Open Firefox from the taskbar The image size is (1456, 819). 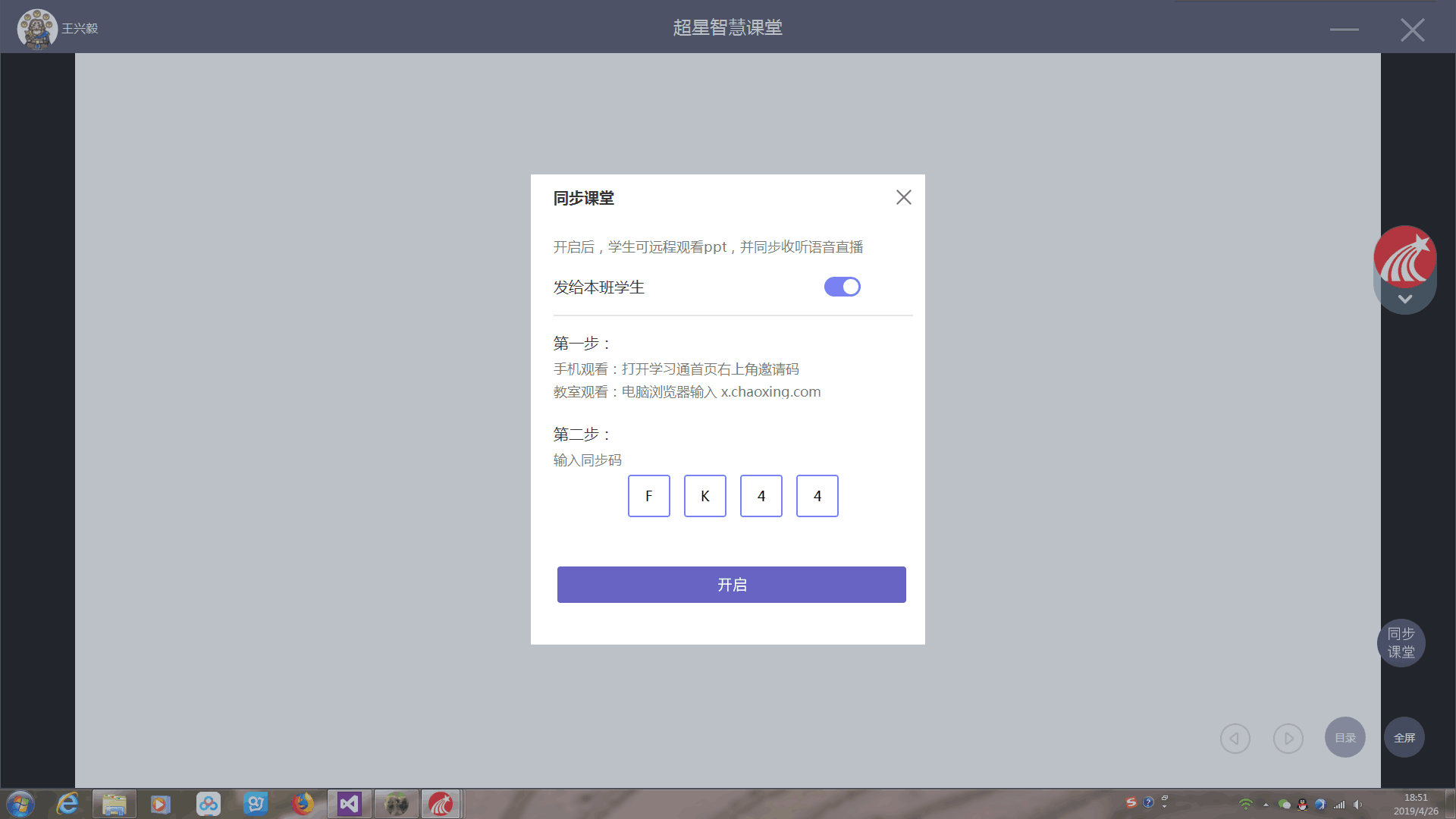tap(303, 804)
